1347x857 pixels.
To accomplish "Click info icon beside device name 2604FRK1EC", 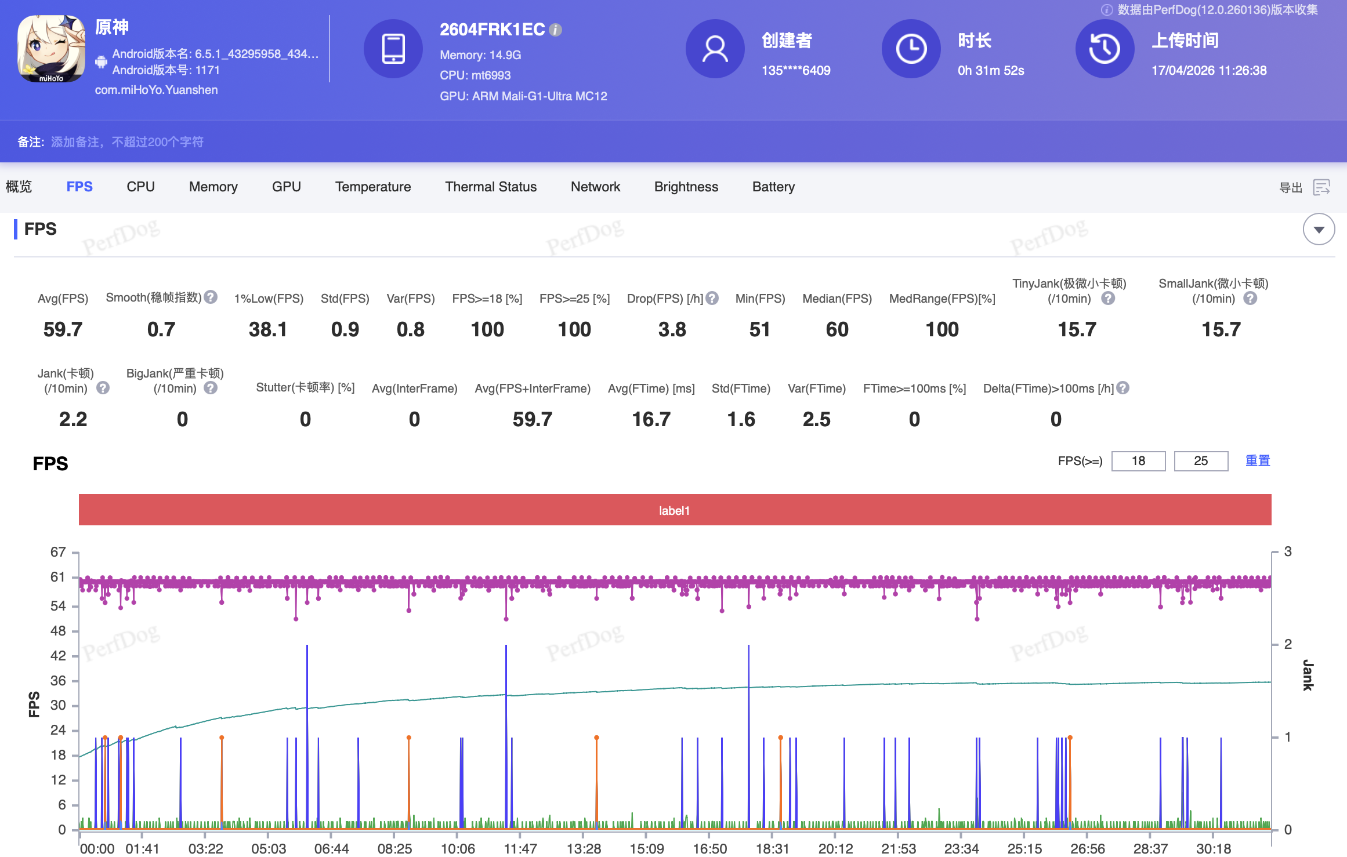I will 556,30.
